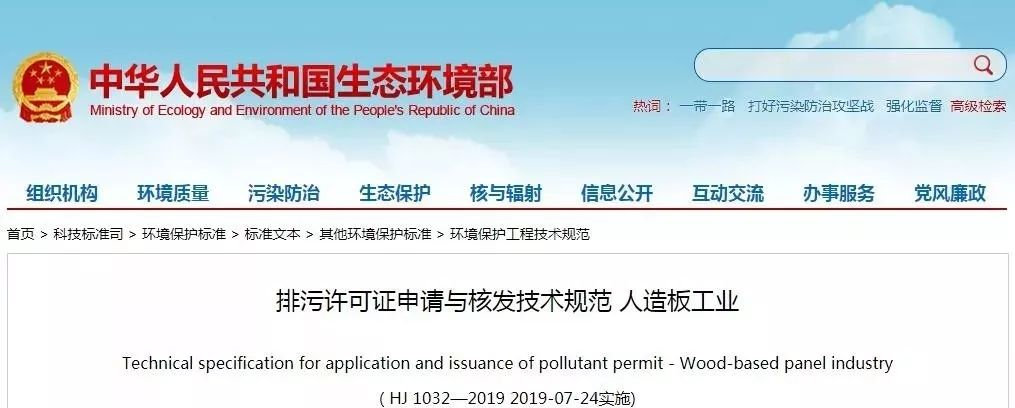The height and width of the screenshot is (408, 1015).
Task: Click the magnifier search icon
Action: coord(983,65)
